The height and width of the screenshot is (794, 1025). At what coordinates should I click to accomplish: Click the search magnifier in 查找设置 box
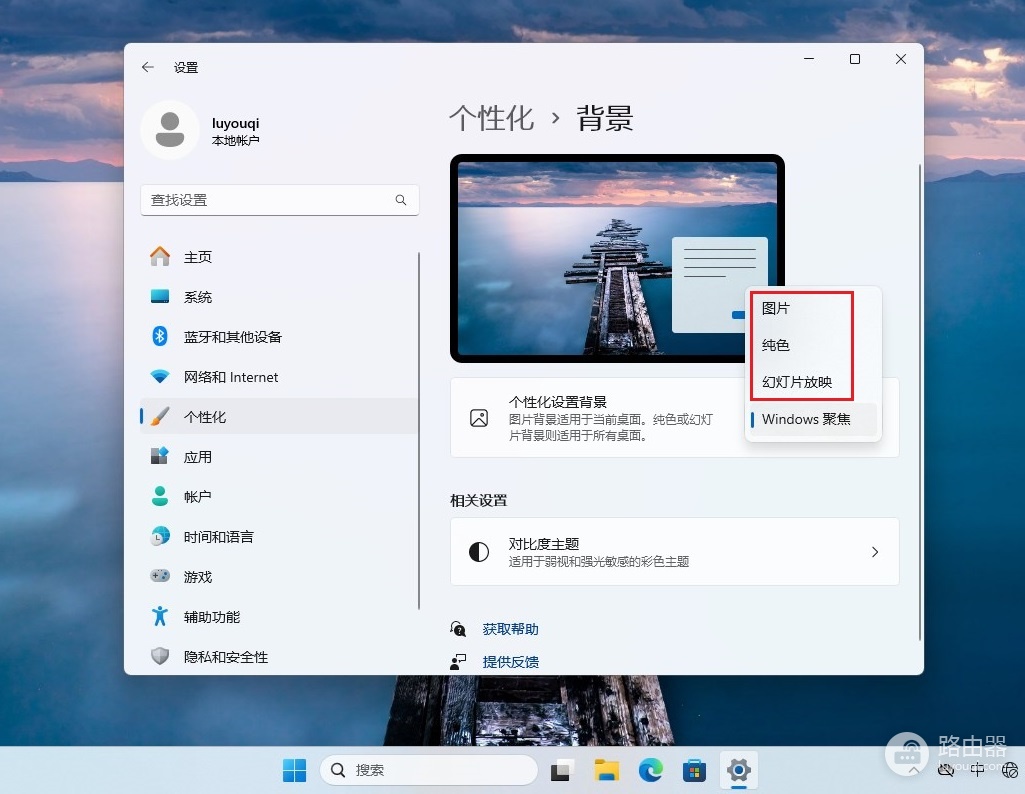pos(401,200)
